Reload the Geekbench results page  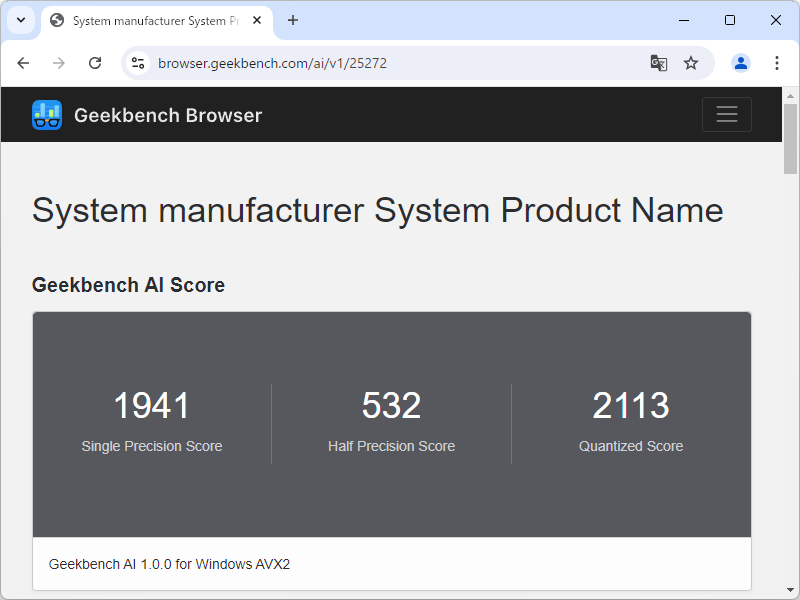coord(95,62)
